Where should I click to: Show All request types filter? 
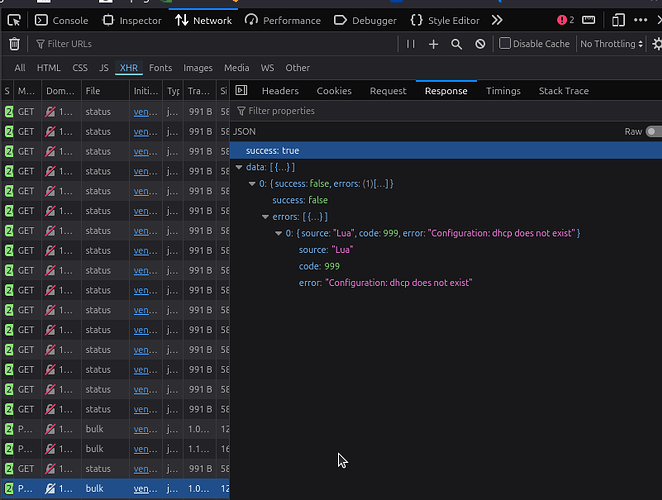click(x=20, y=68)
